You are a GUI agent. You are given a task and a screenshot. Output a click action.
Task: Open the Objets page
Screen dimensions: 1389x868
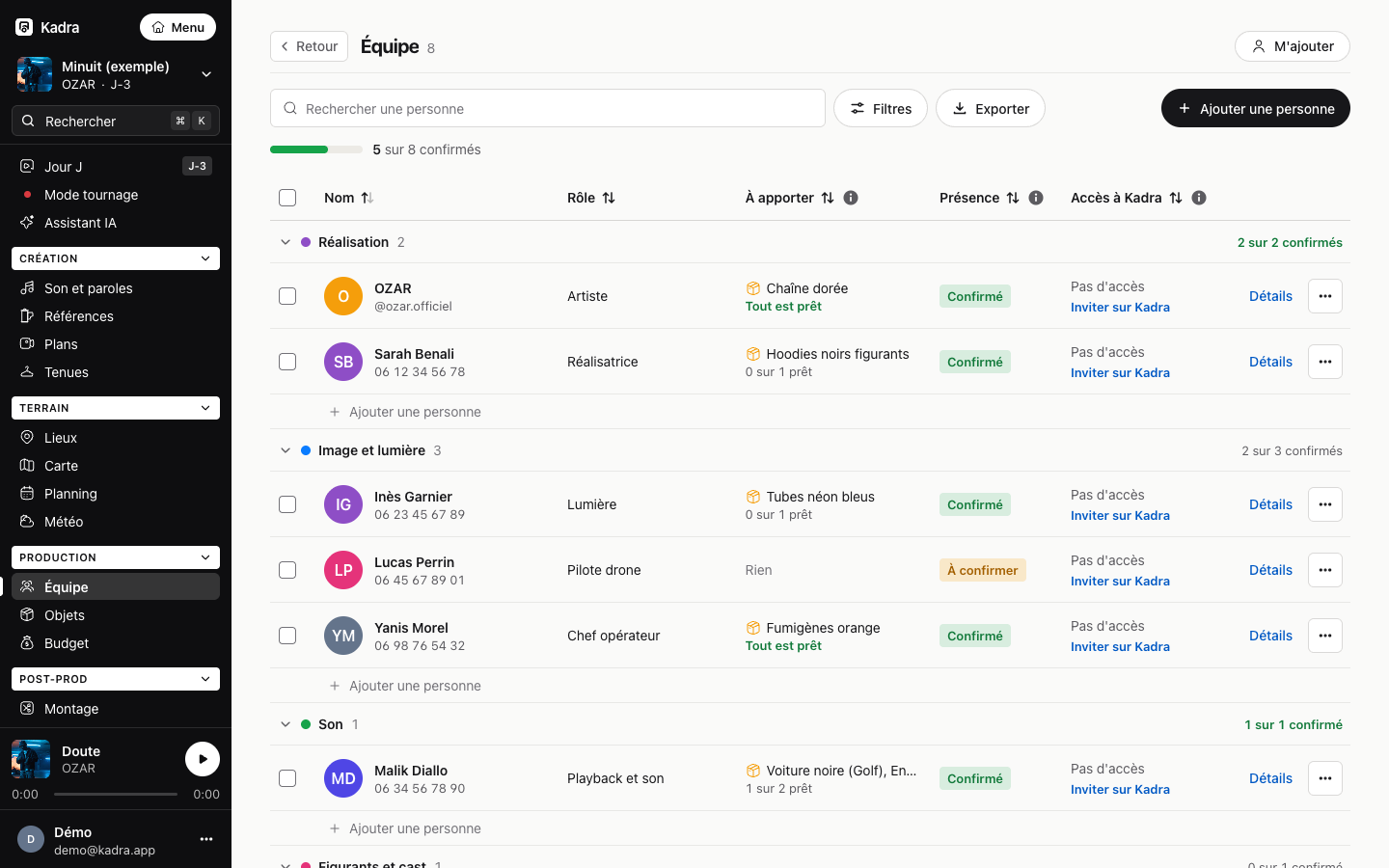tap(116, 614)
